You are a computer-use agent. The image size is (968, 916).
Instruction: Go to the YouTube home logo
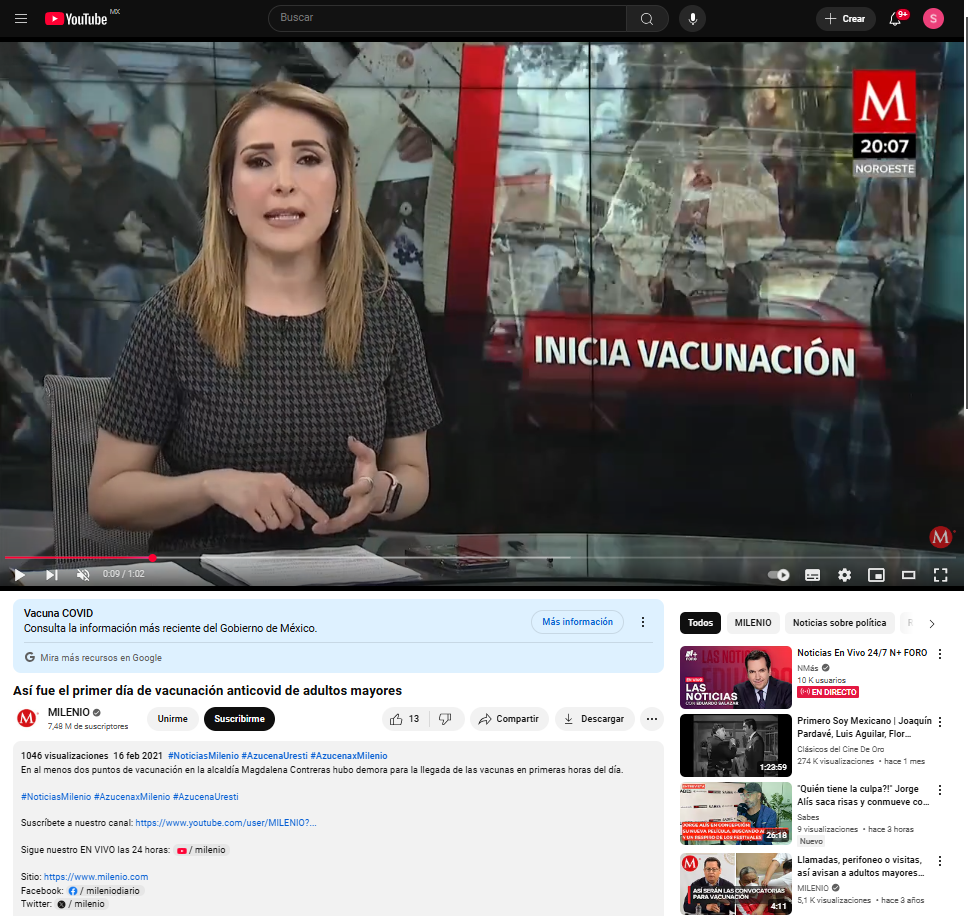pyautogui.click(x=77, y=19)
